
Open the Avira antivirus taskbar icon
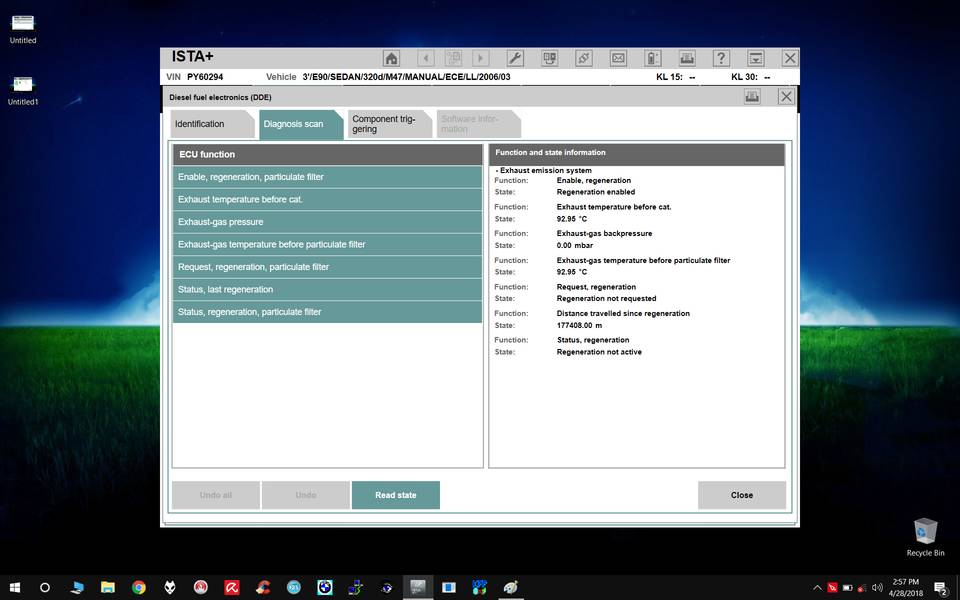(231, 588)
